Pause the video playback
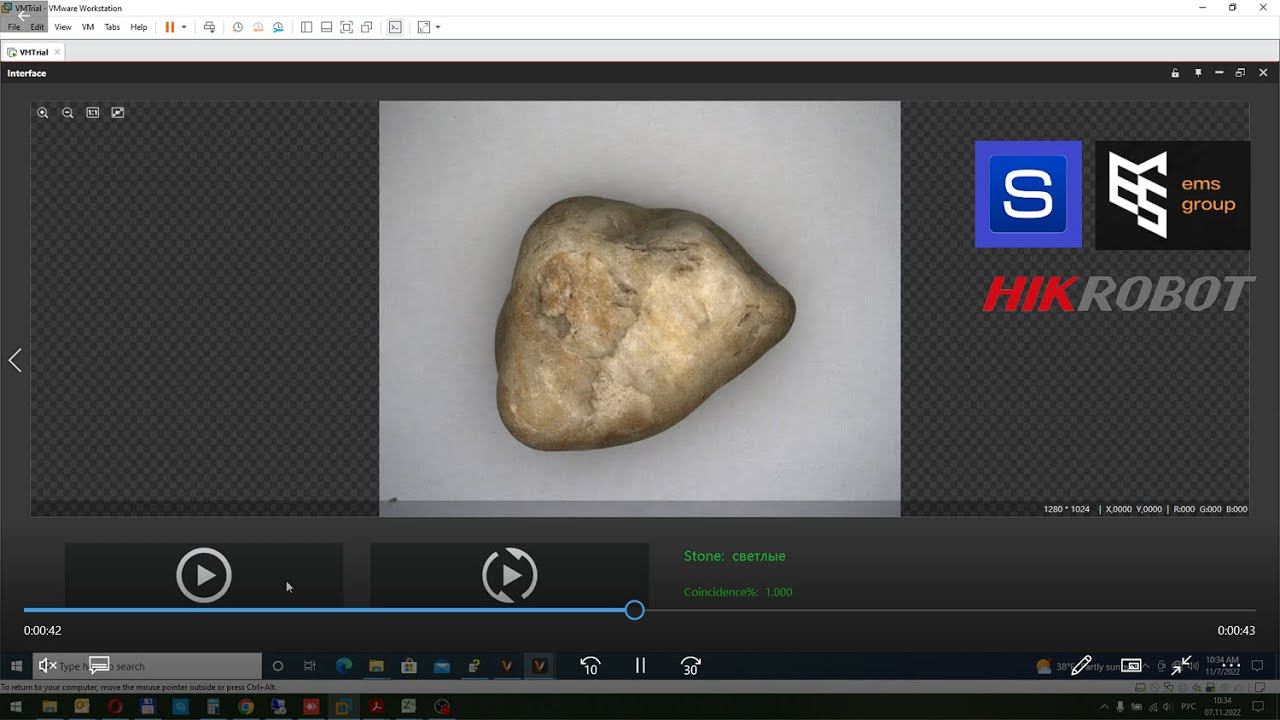The image size is (1280, 720). coord(640,666)
